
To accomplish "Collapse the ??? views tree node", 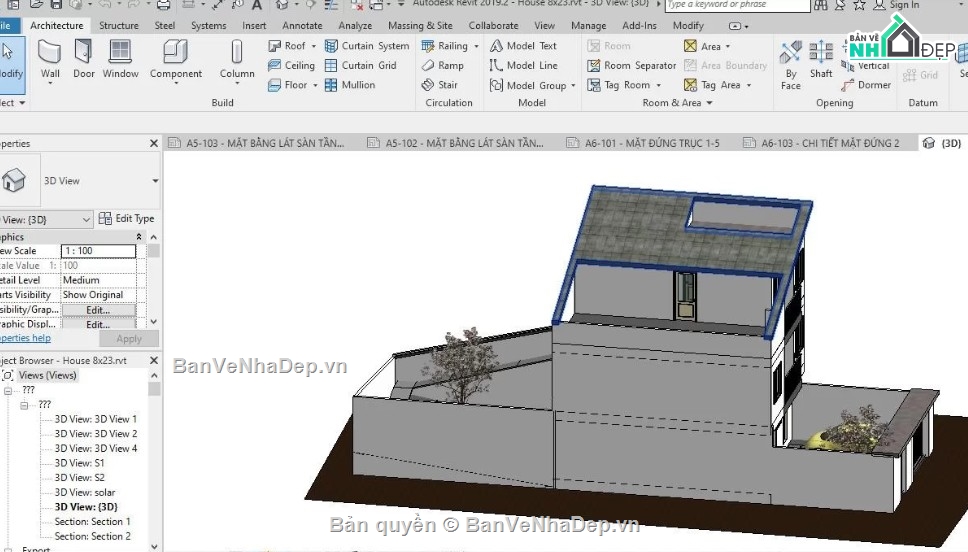I will tap(8, 390).
